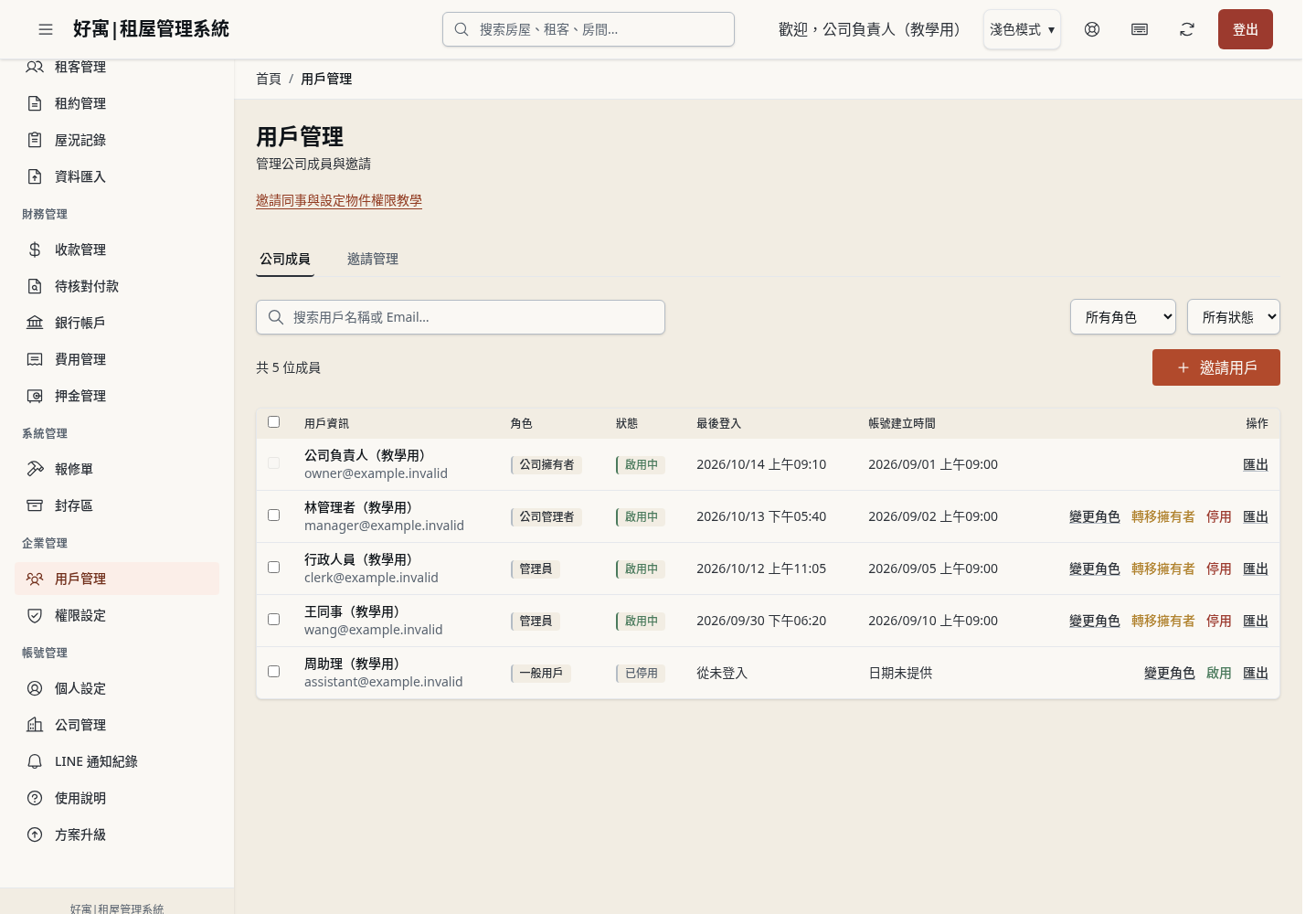Viewport: 1316px width, 914px height.
Task: Open 權限設定 shield icon item
Action: (117, 615)
